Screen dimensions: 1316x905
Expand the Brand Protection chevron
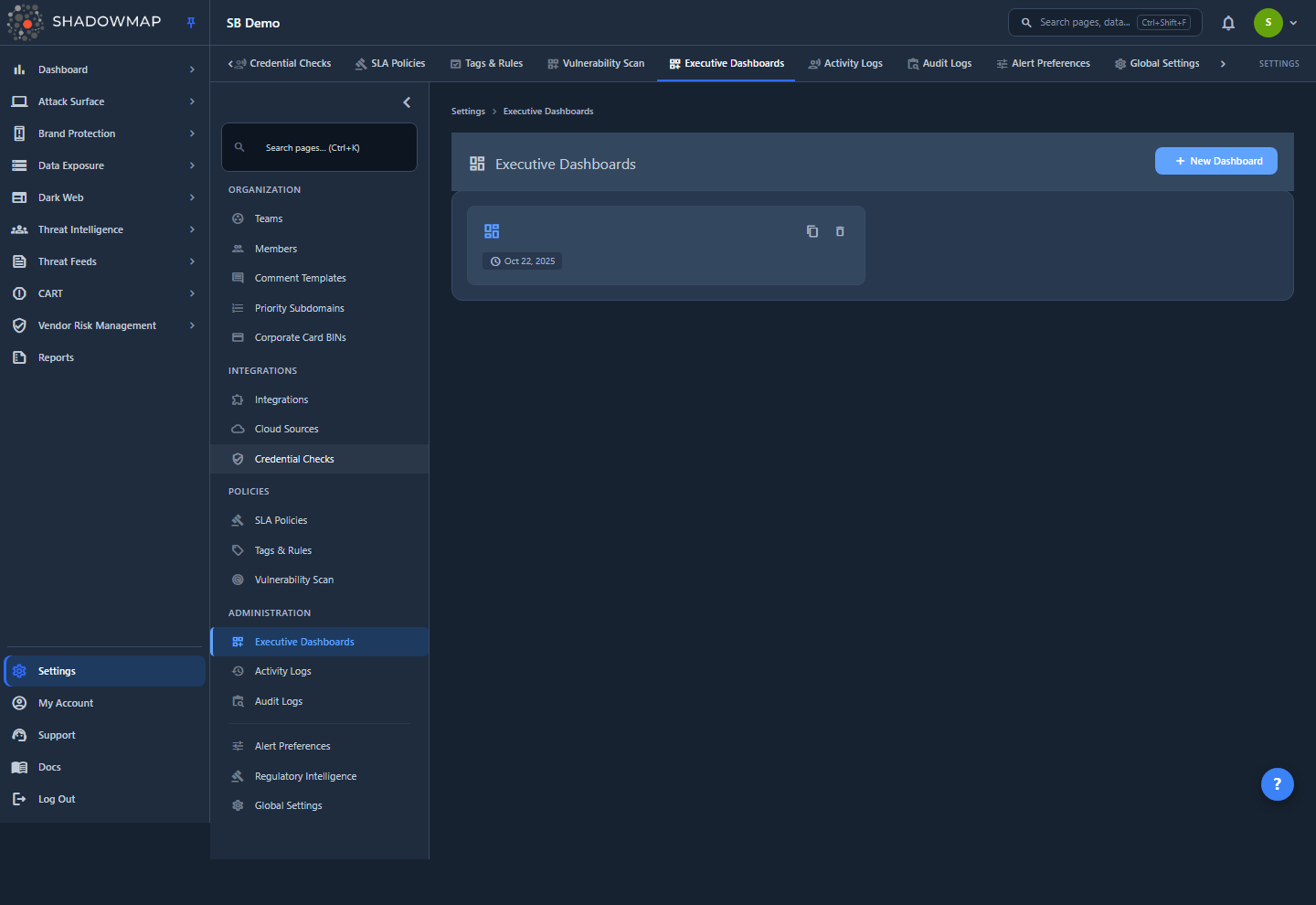(x=192, y=133)
